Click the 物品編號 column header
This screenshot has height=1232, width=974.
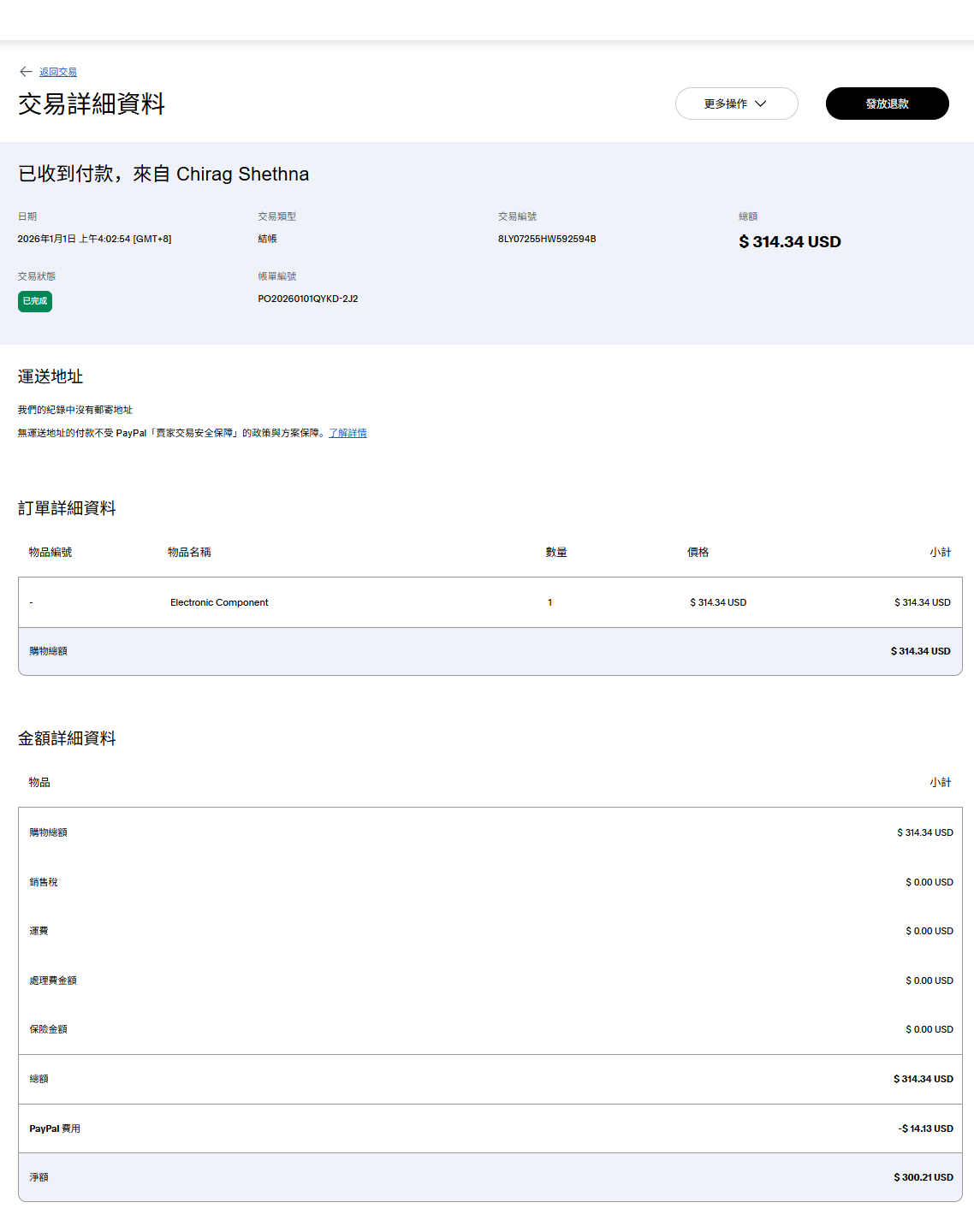(x=50, y=553)
